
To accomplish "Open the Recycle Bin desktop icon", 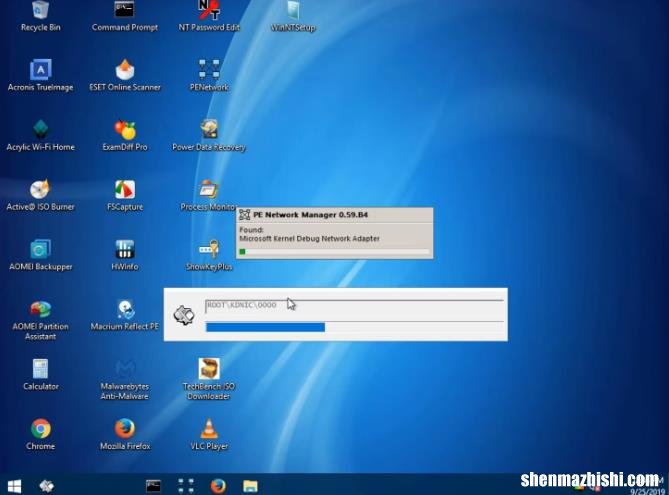I will 40,15.
